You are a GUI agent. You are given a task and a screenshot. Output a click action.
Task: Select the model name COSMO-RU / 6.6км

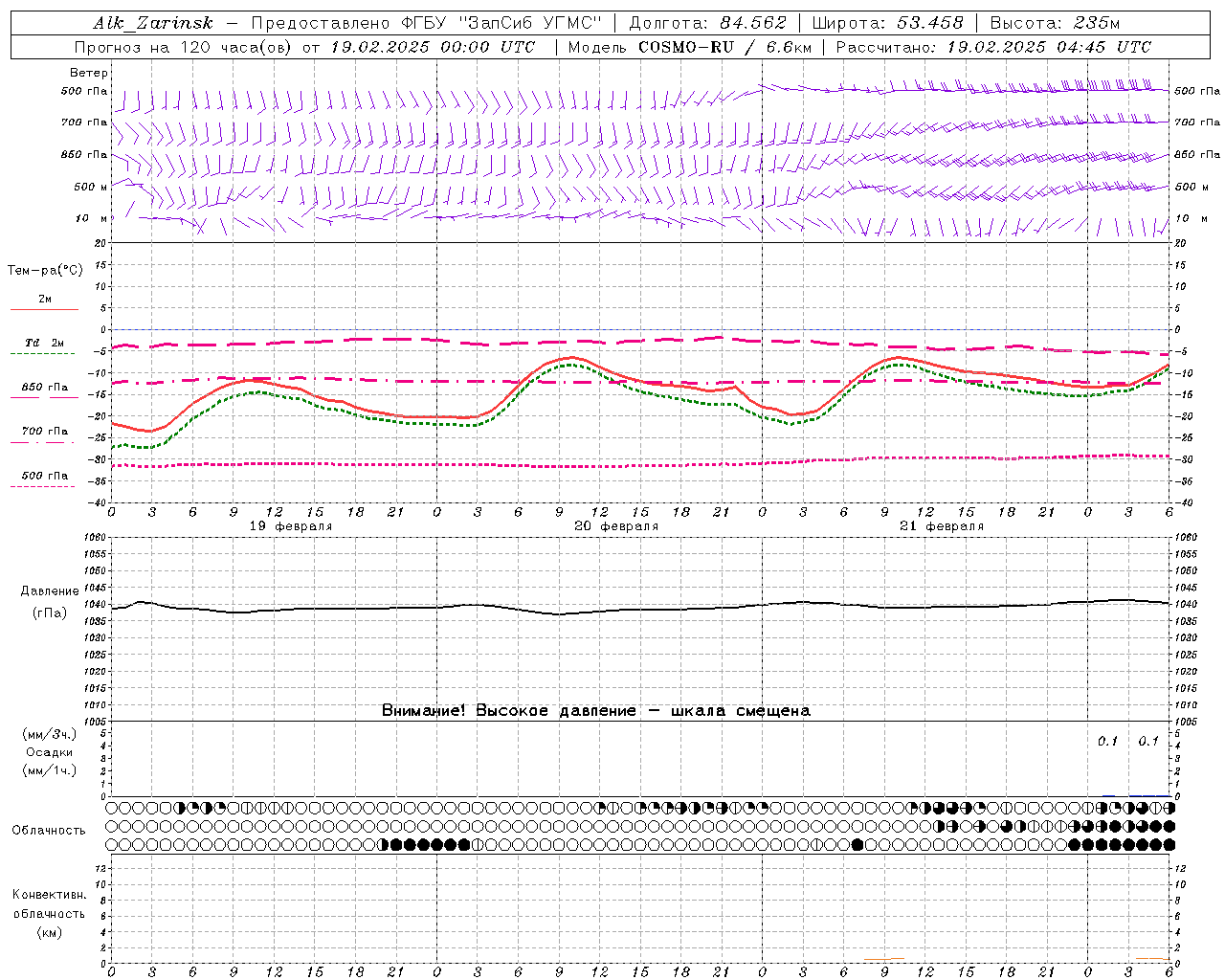point(724,47)
